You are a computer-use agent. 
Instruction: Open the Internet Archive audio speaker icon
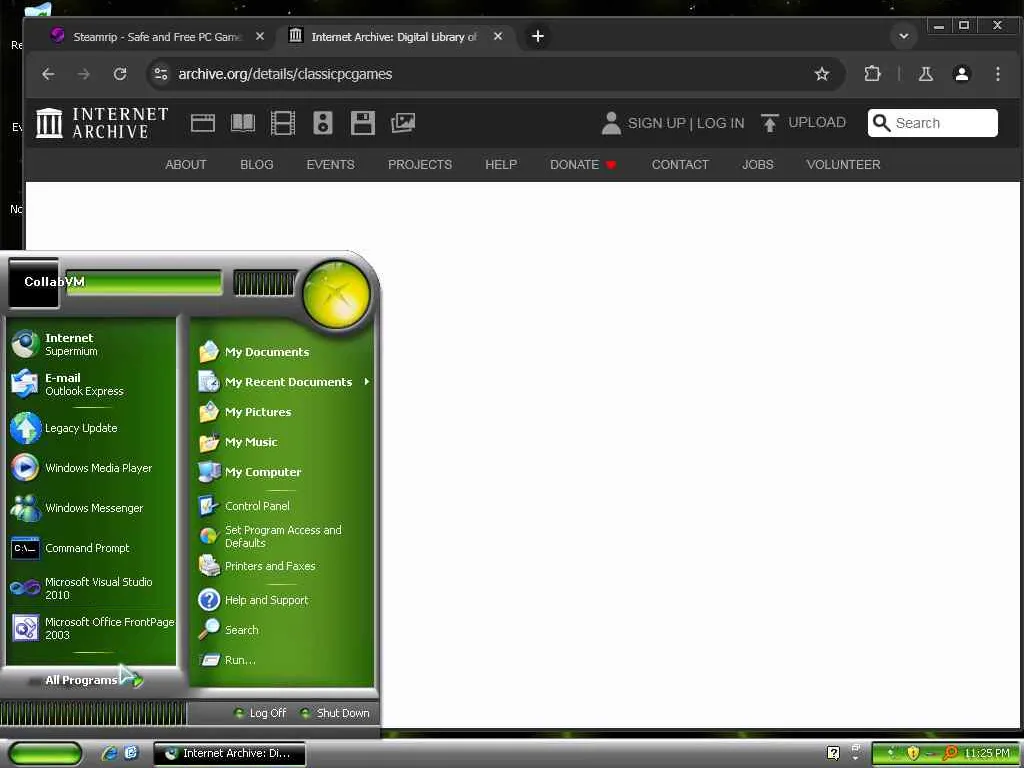tap(323, 123)
